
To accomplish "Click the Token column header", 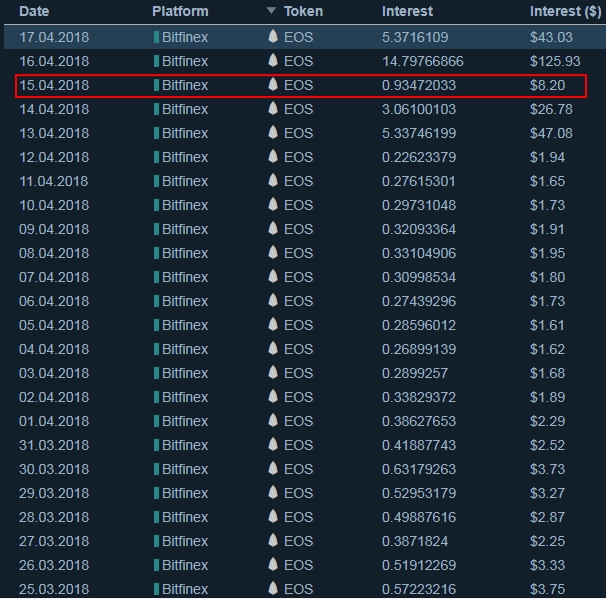I will (x=303, y=11).
